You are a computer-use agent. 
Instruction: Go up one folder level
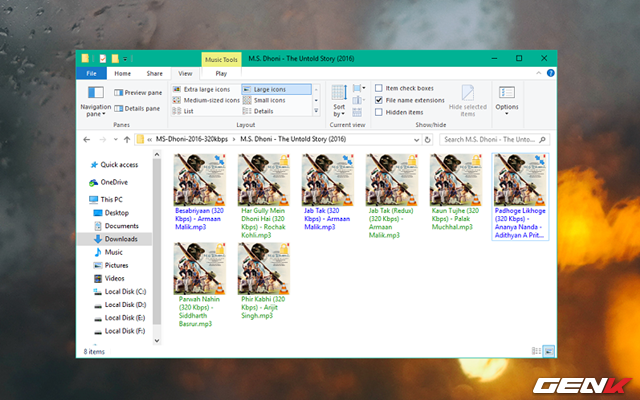tap(127, 140)
